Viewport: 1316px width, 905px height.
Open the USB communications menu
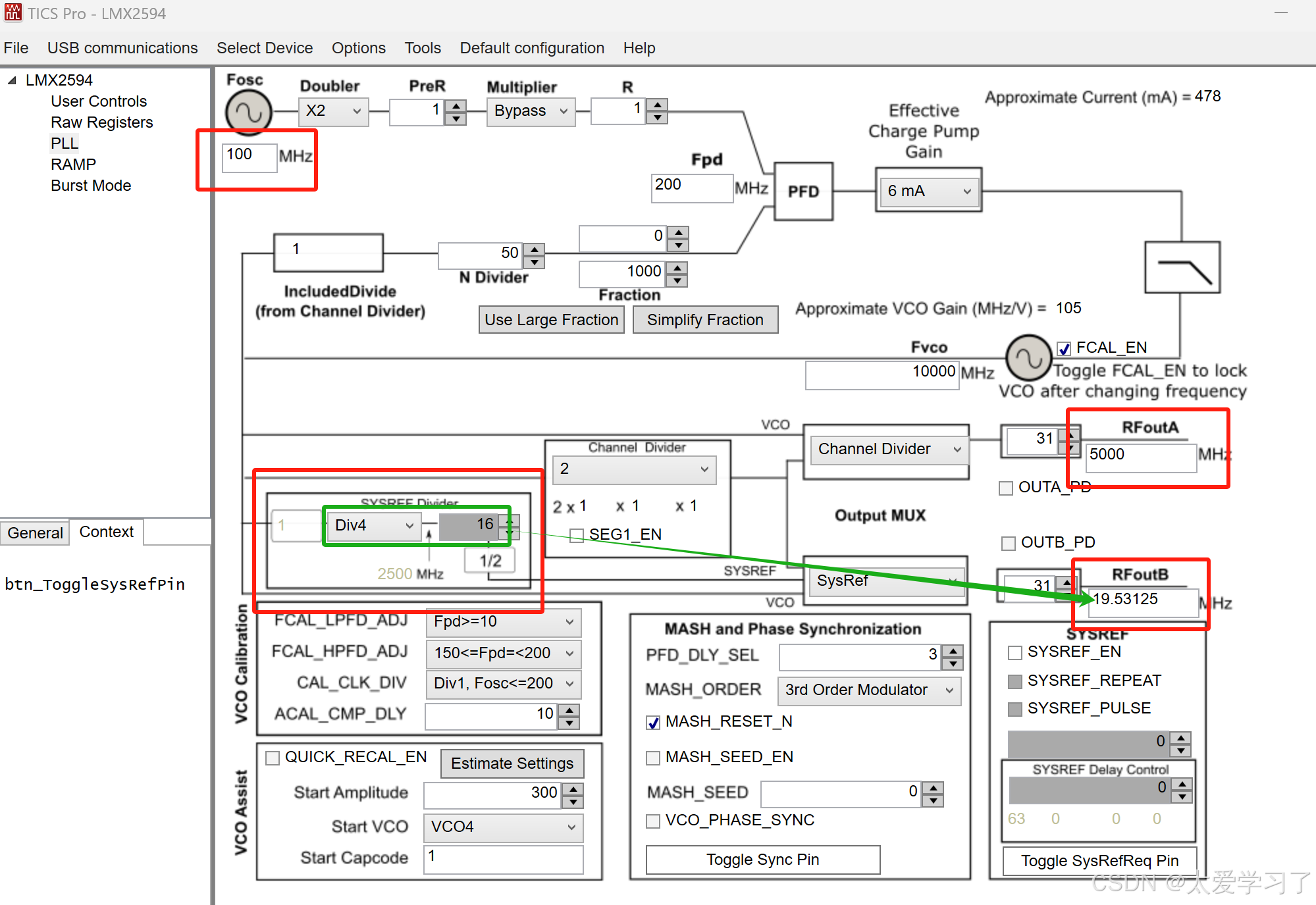(x=122, y=48)
